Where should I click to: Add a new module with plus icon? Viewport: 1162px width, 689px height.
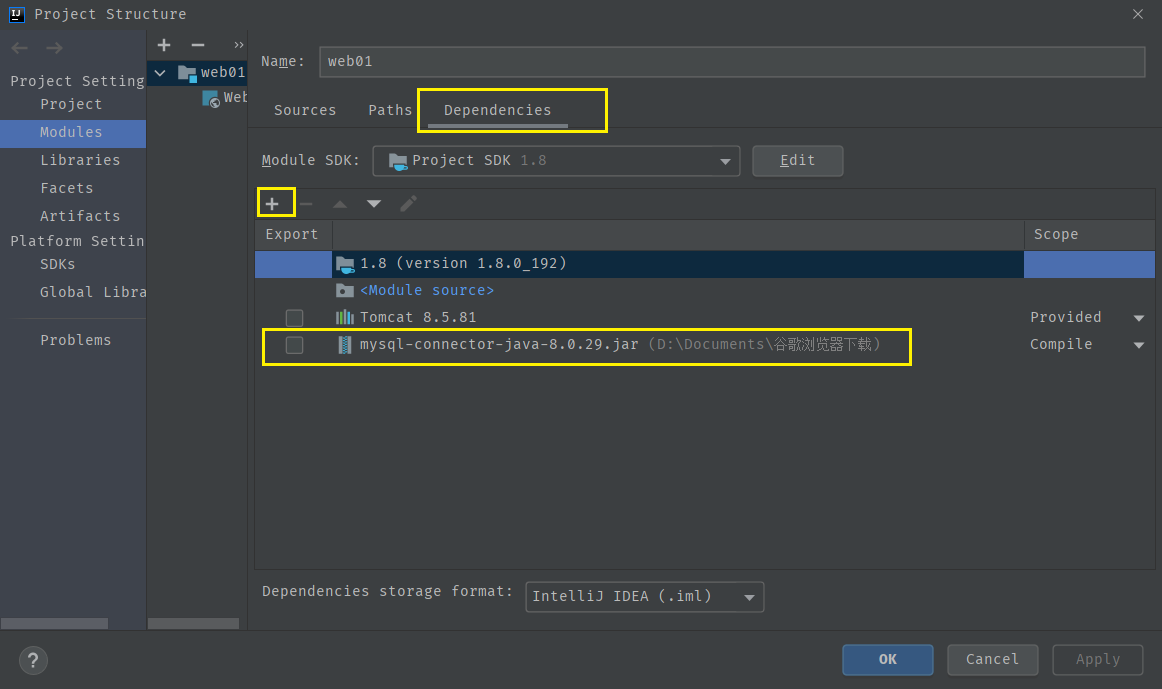point(164,45)
